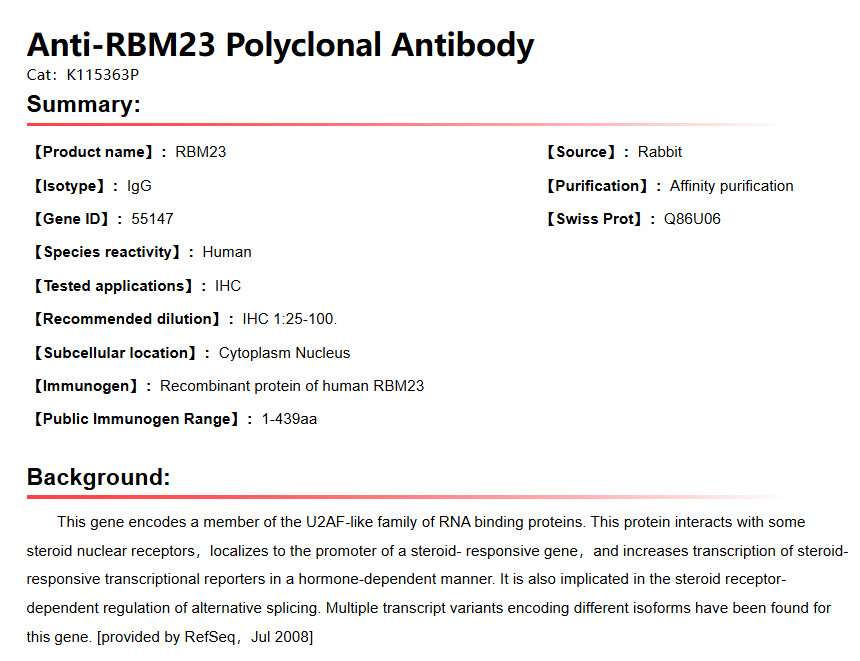Click the recommended dilution IHC 1:25-100
Viewport: 860px width, 661px height.
[290, 319]
